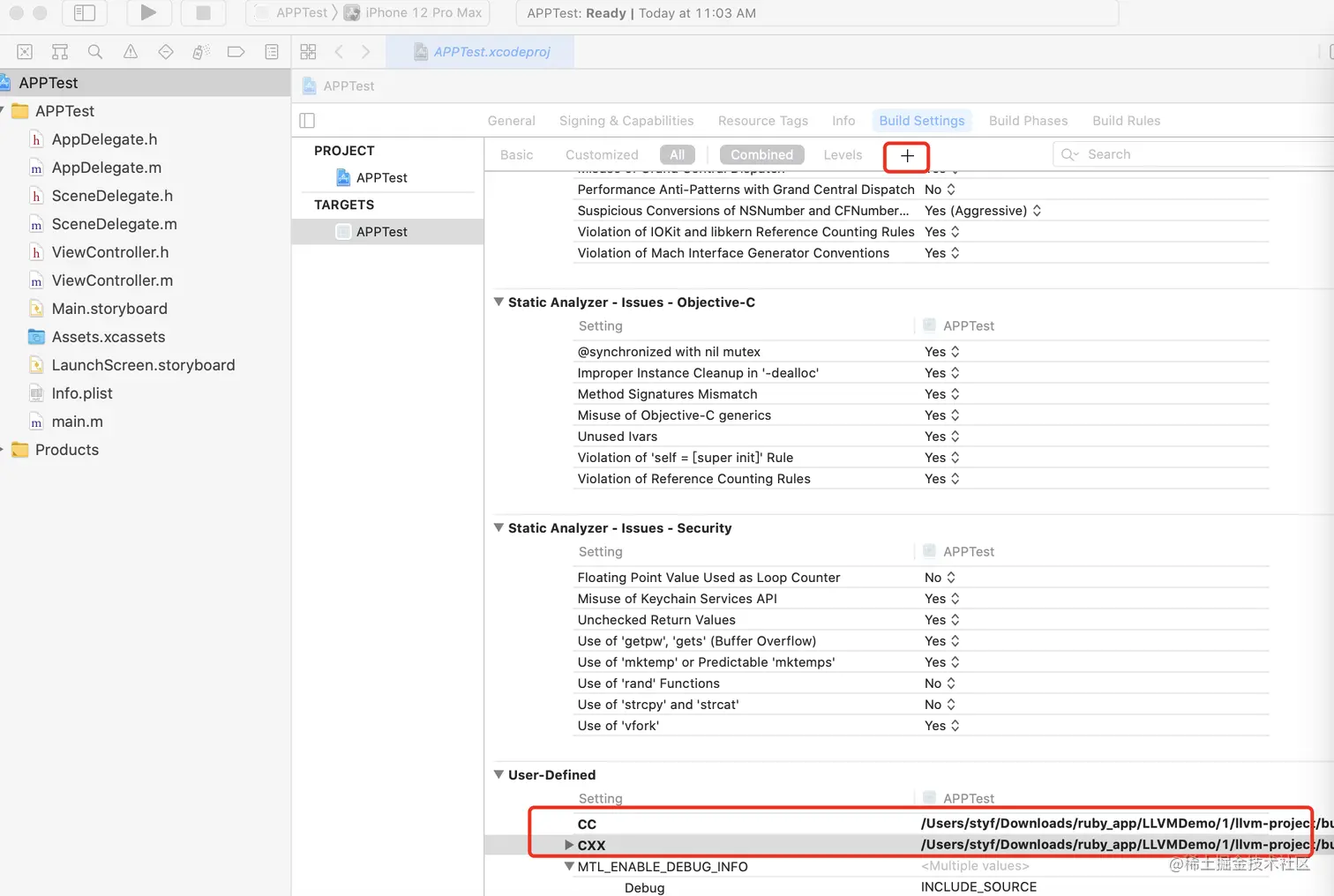Select the Levels view filter

(843, 155)
